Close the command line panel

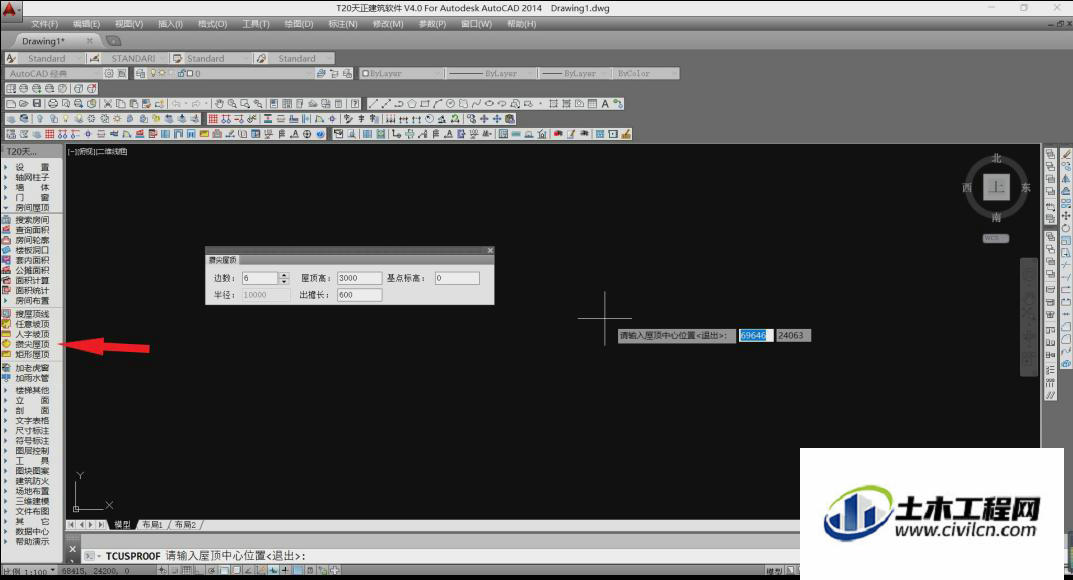point(73,549)
